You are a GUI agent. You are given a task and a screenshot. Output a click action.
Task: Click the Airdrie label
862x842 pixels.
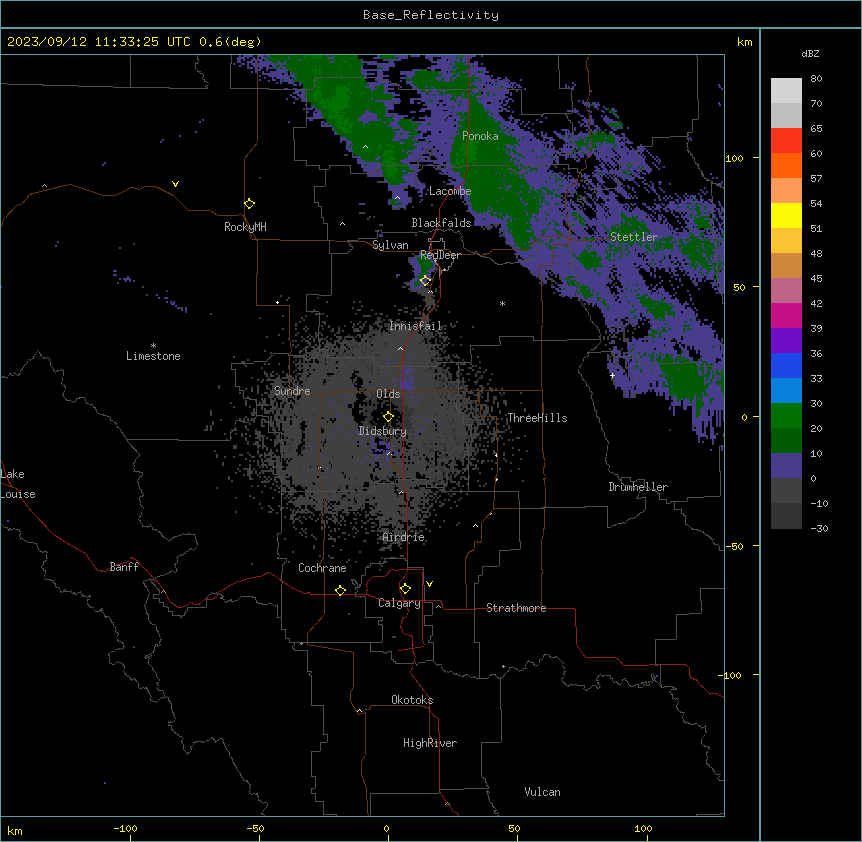pos(403,537)
